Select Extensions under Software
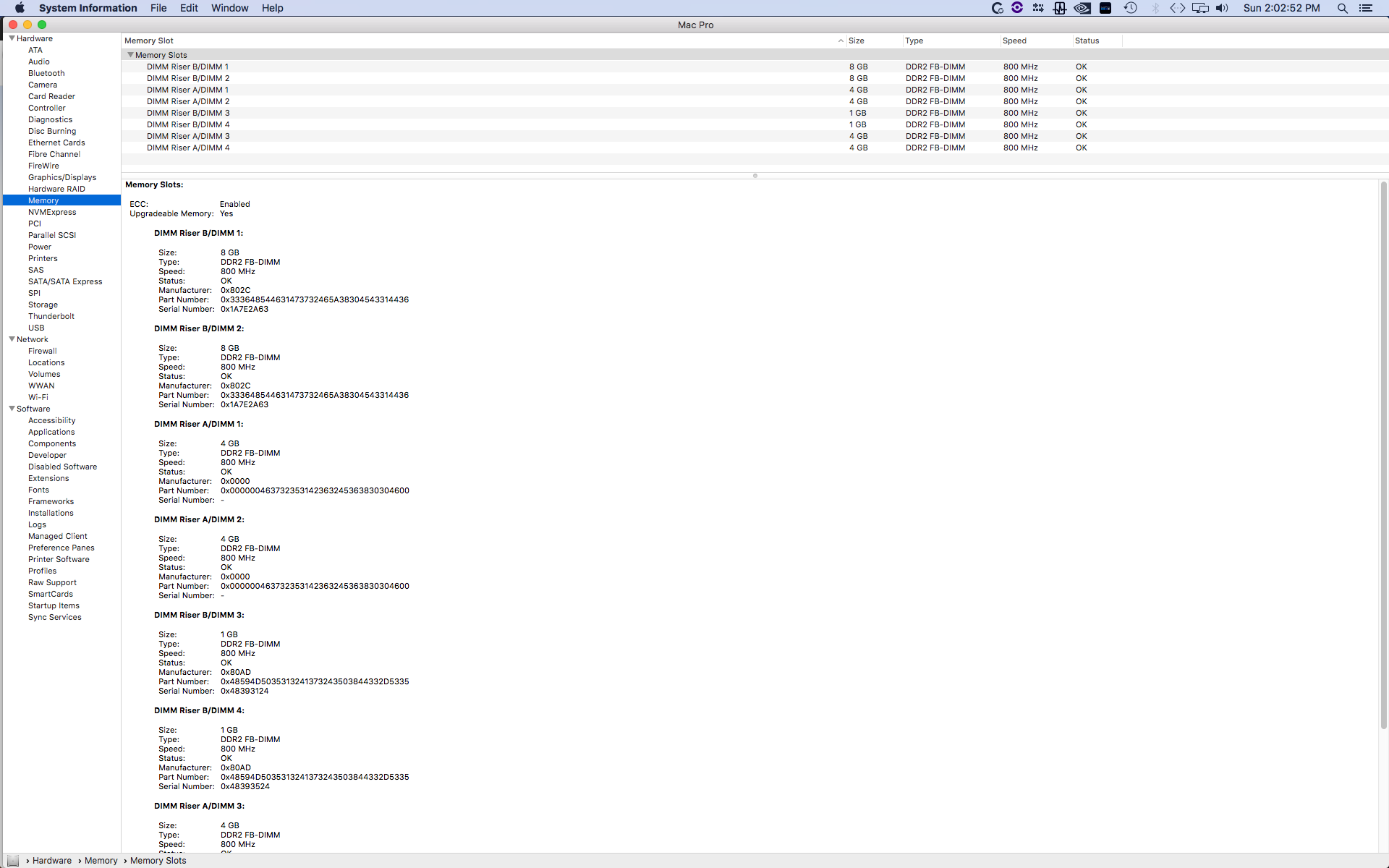 click(x=48, y=478)
